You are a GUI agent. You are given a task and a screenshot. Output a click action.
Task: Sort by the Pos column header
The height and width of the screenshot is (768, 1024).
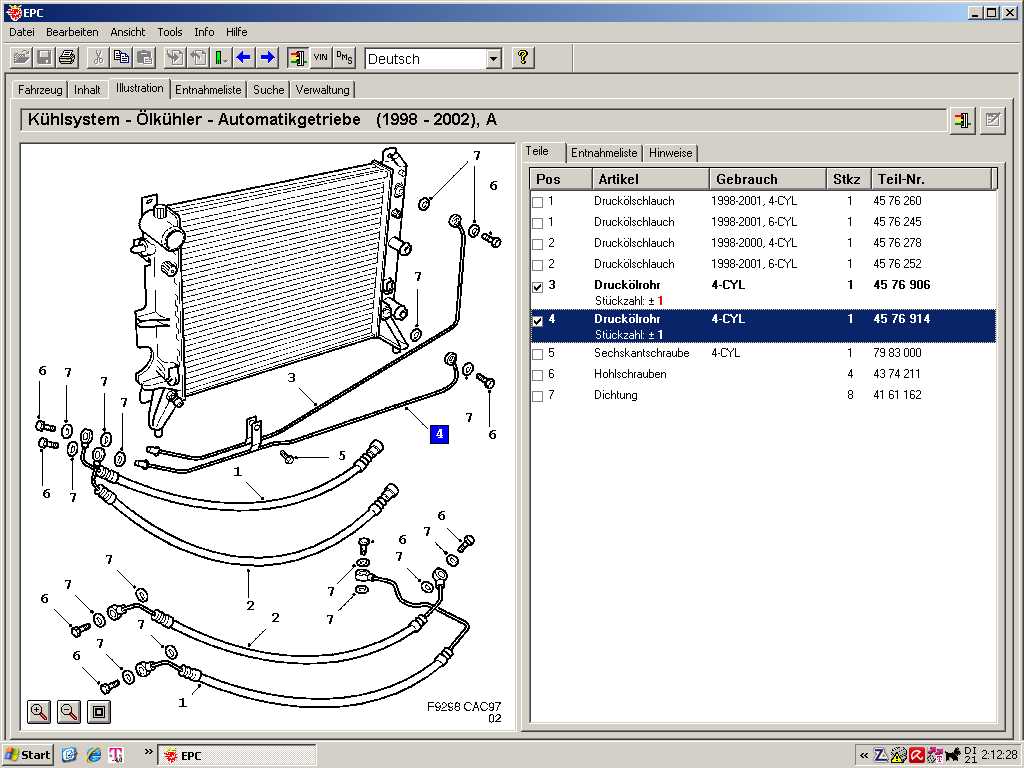pyautogui.click(x=561, y=179)
